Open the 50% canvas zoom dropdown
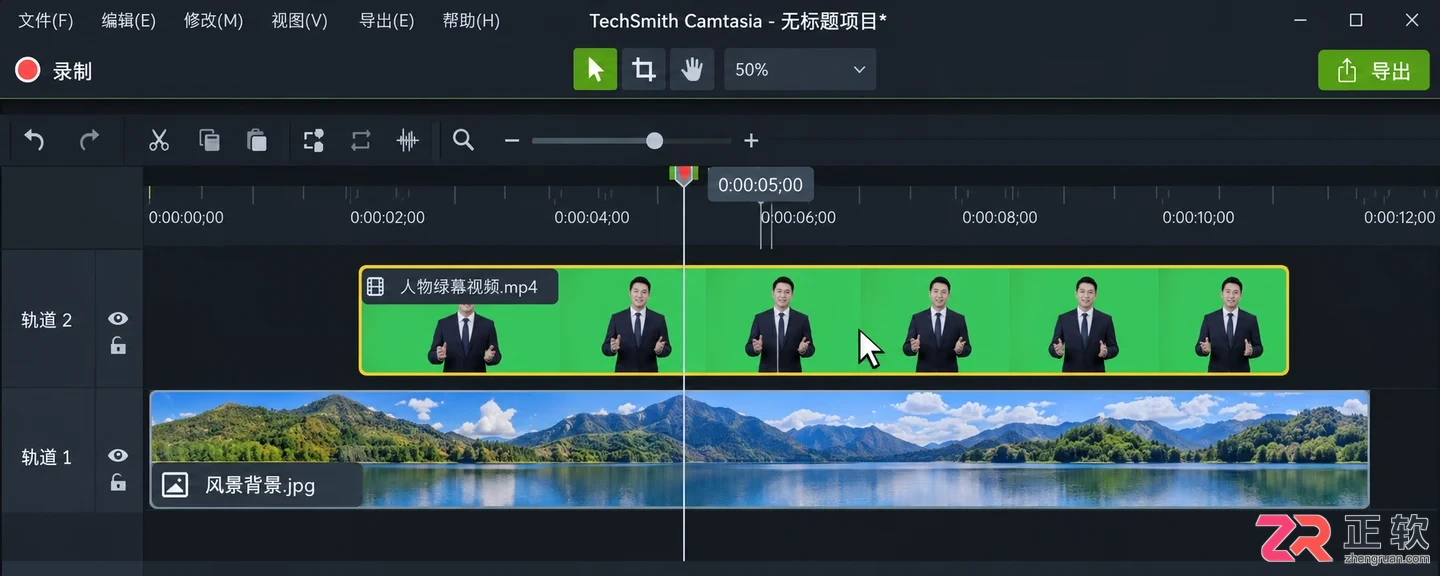 (800, 69)
